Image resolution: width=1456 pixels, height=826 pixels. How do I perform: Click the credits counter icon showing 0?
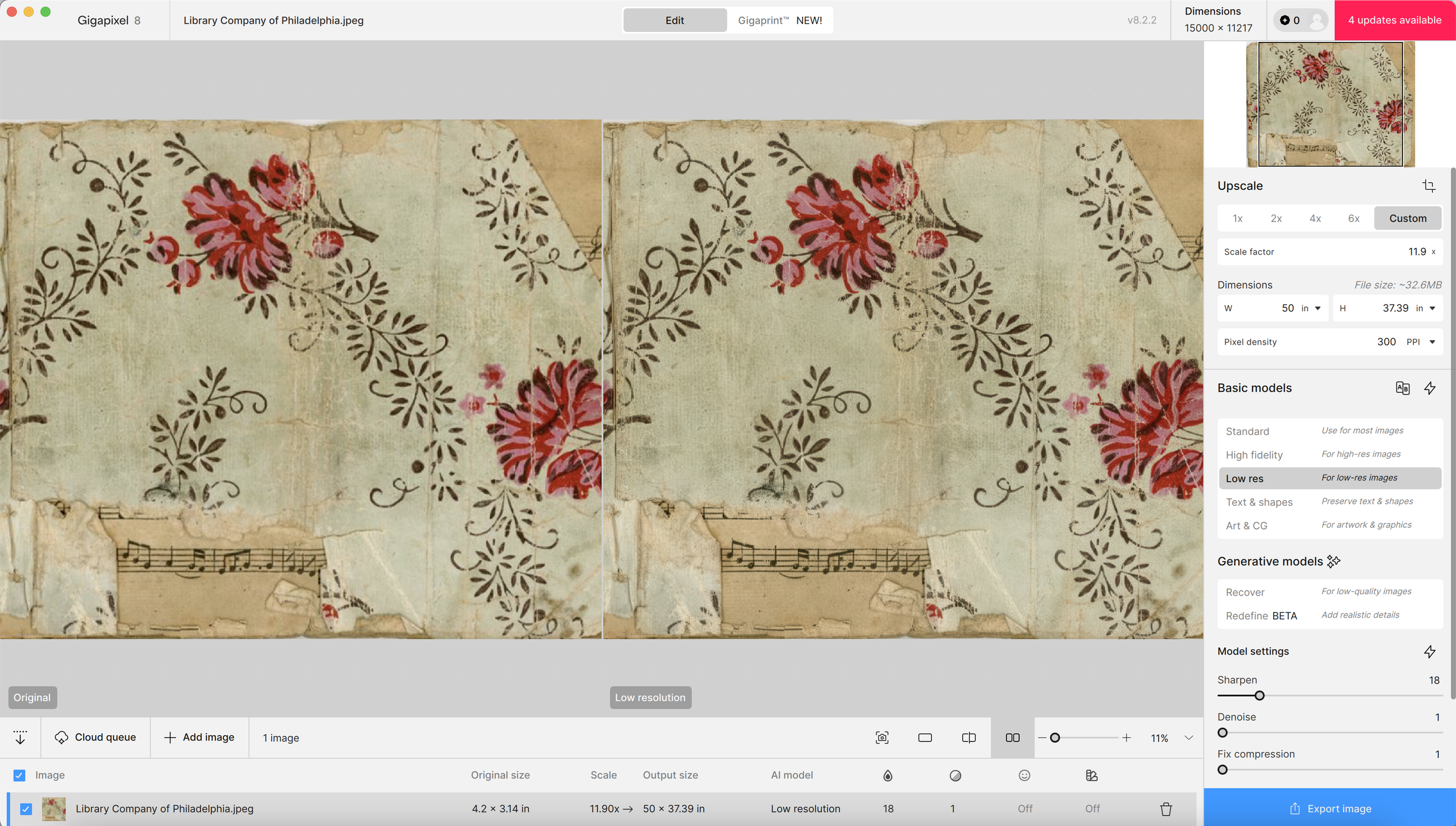[1289, 20]
